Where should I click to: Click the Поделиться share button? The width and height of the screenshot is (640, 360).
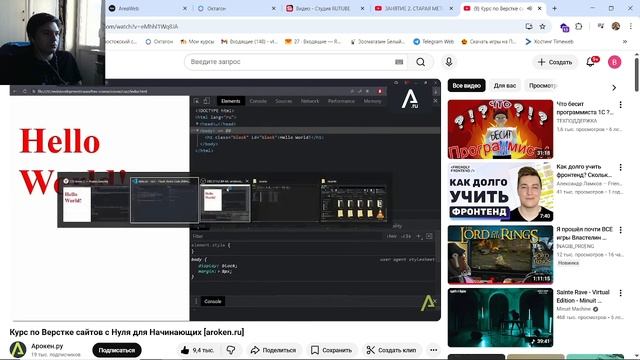[x=273, y=350]
